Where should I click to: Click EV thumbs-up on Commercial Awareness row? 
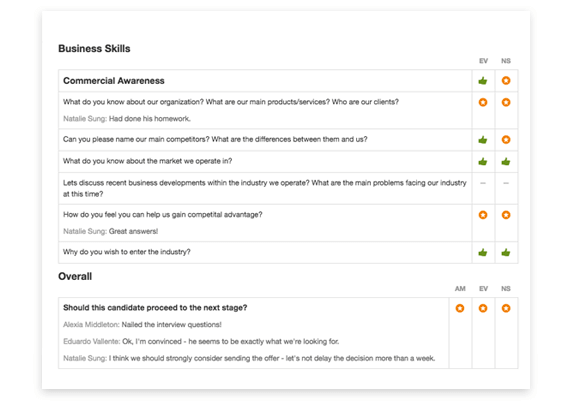(483, 81)
